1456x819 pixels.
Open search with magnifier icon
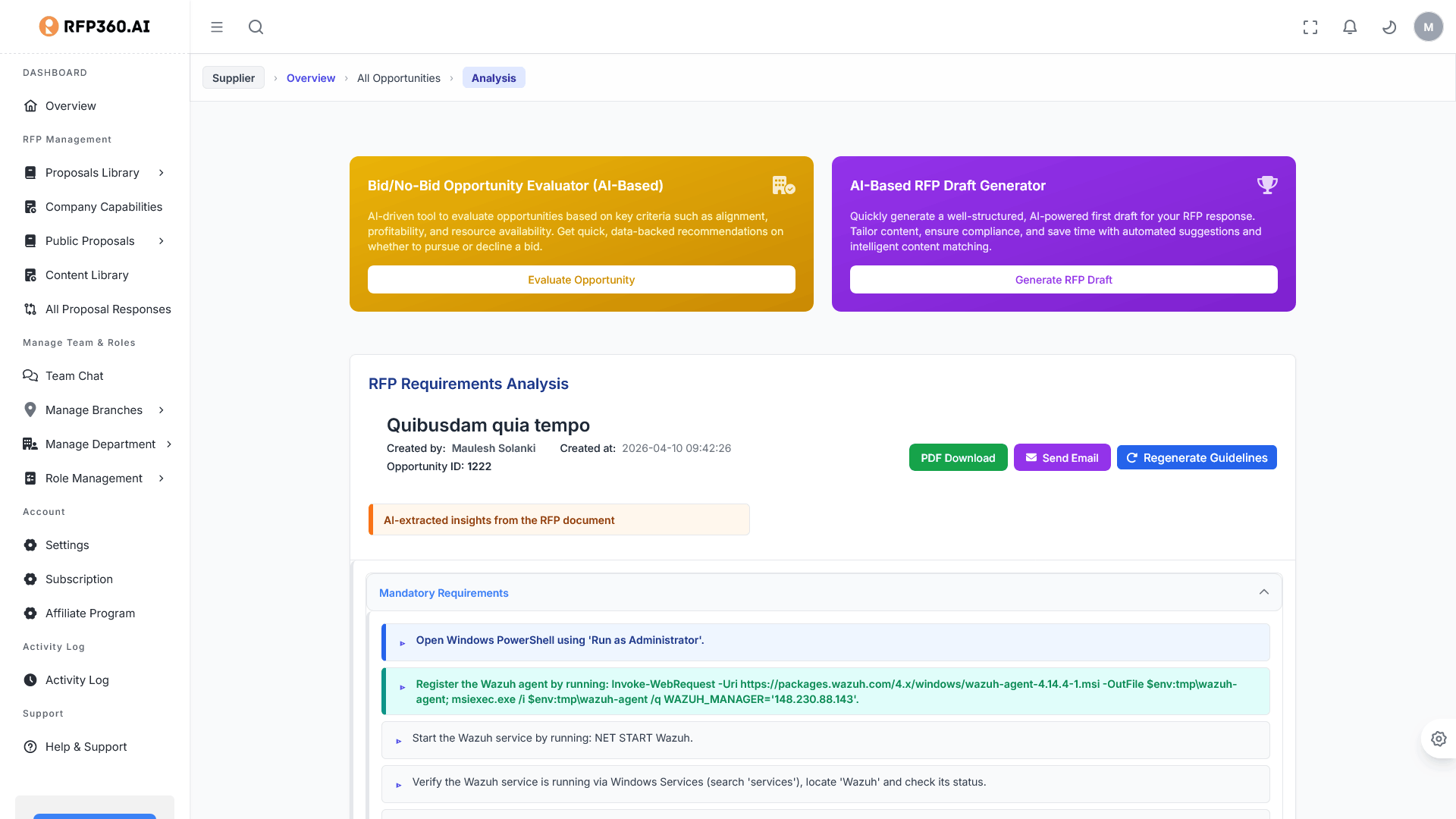256,27
